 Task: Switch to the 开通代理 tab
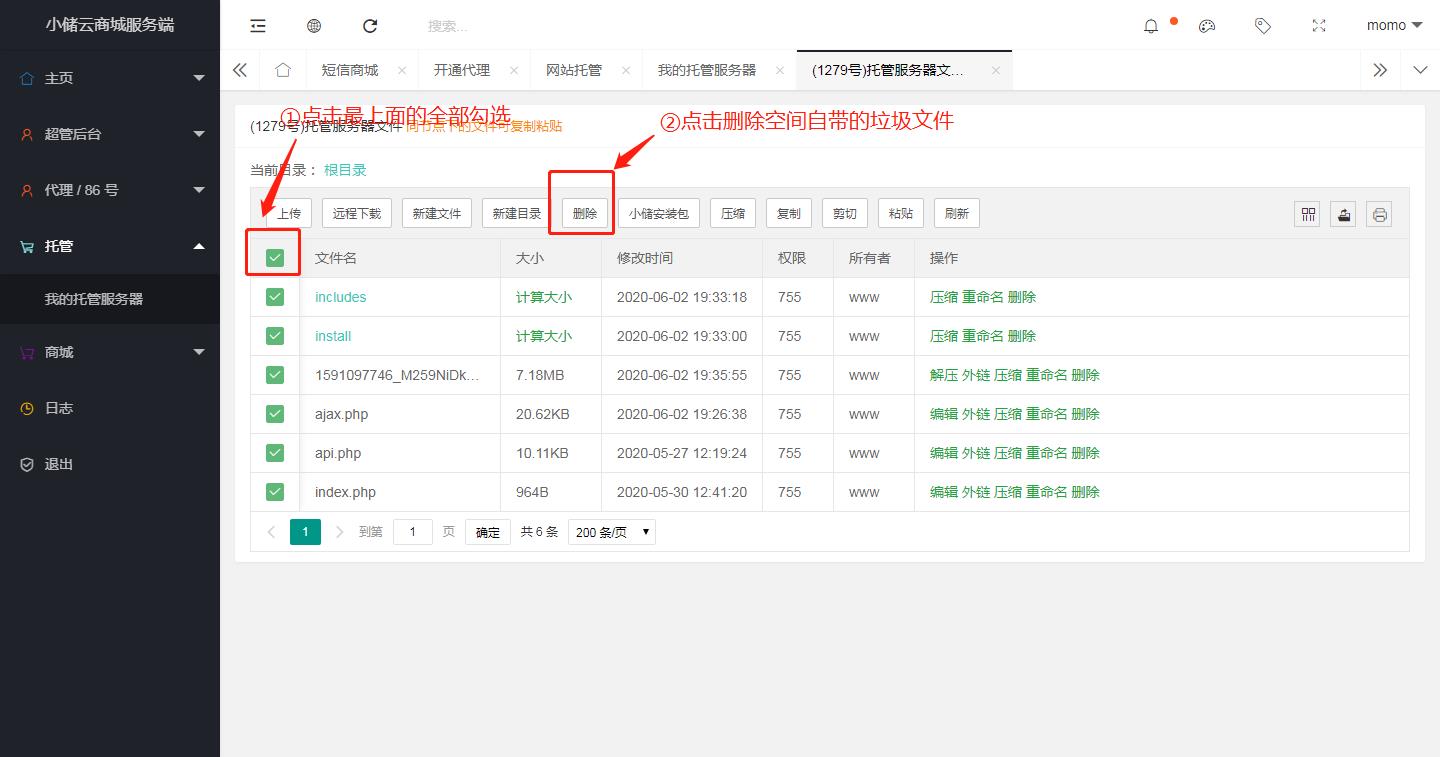tap(462, 70)
